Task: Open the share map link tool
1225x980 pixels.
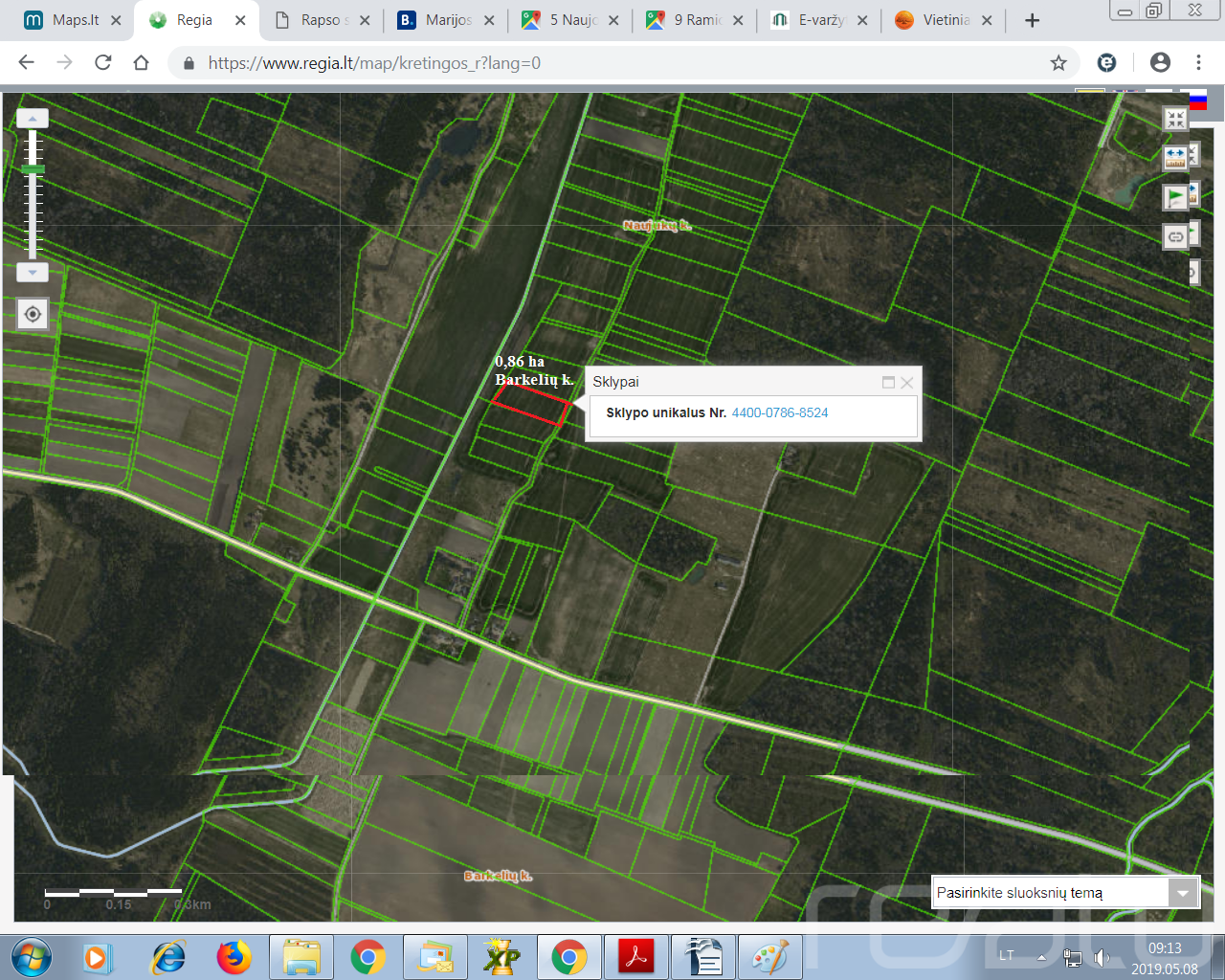Action: click(x=1175, y=236)
